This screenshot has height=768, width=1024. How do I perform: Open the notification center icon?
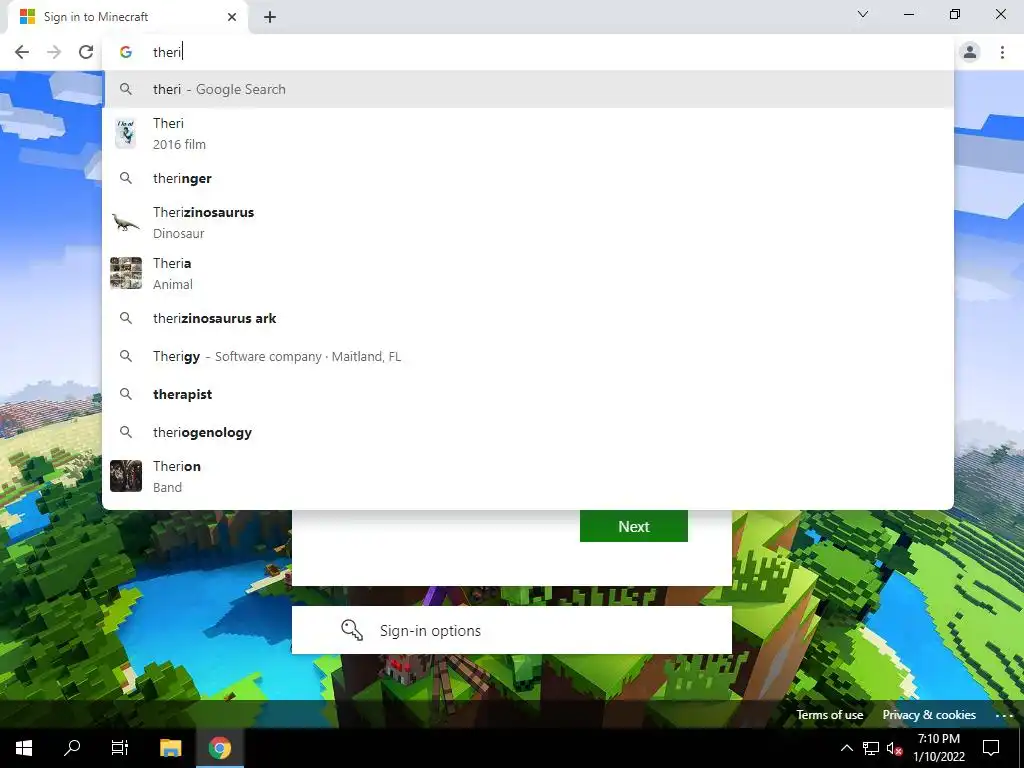(x=991, y=748)
